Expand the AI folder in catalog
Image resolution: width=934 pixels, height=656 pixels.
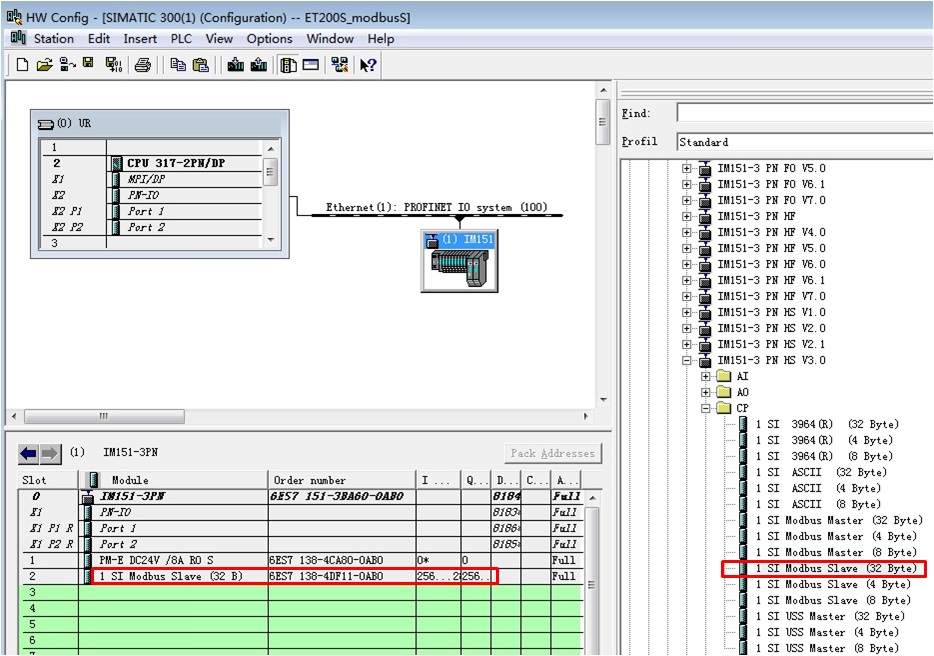707,377
